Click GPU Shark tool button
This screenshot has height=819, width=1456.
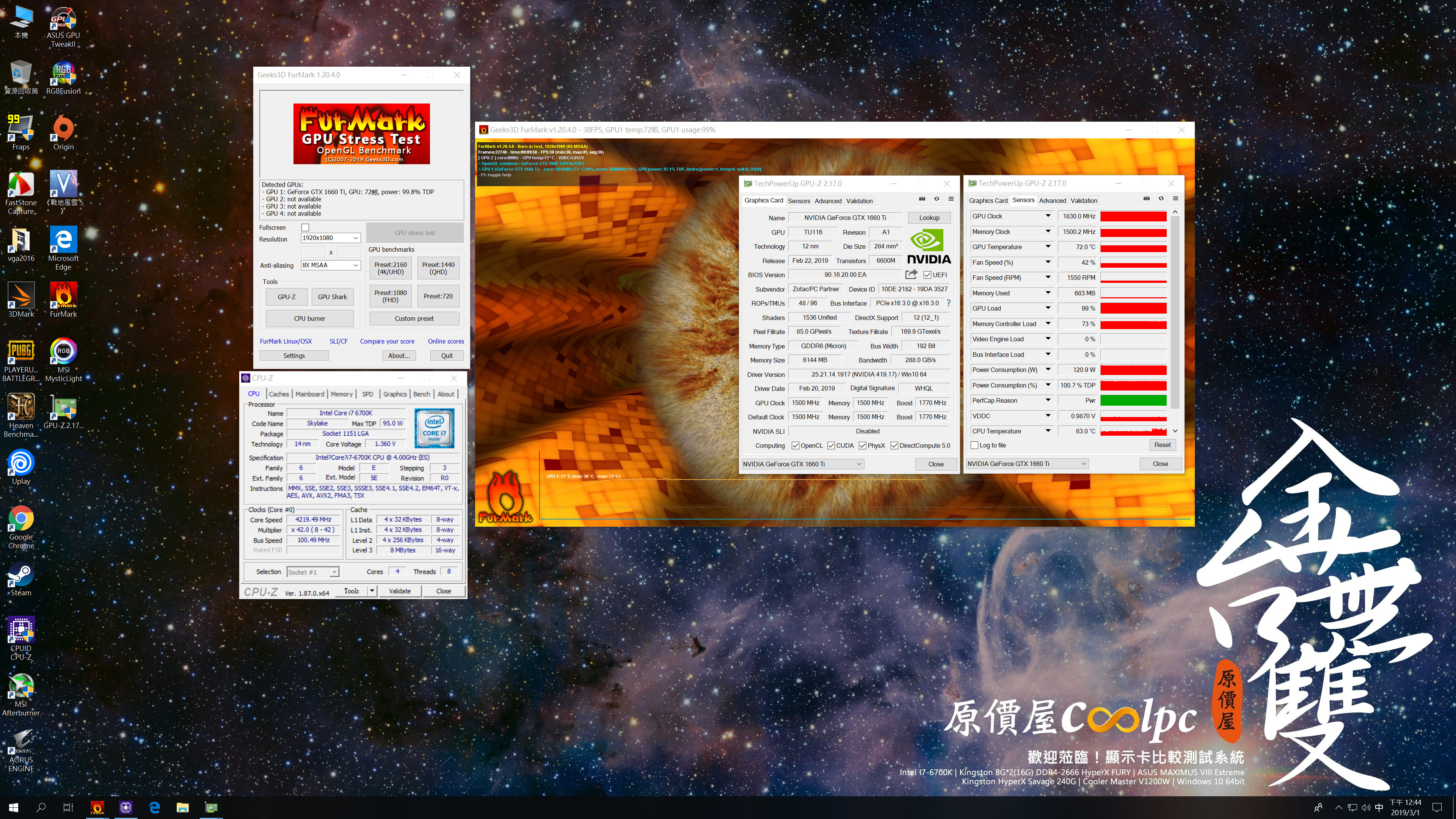[x=333, y=297]
